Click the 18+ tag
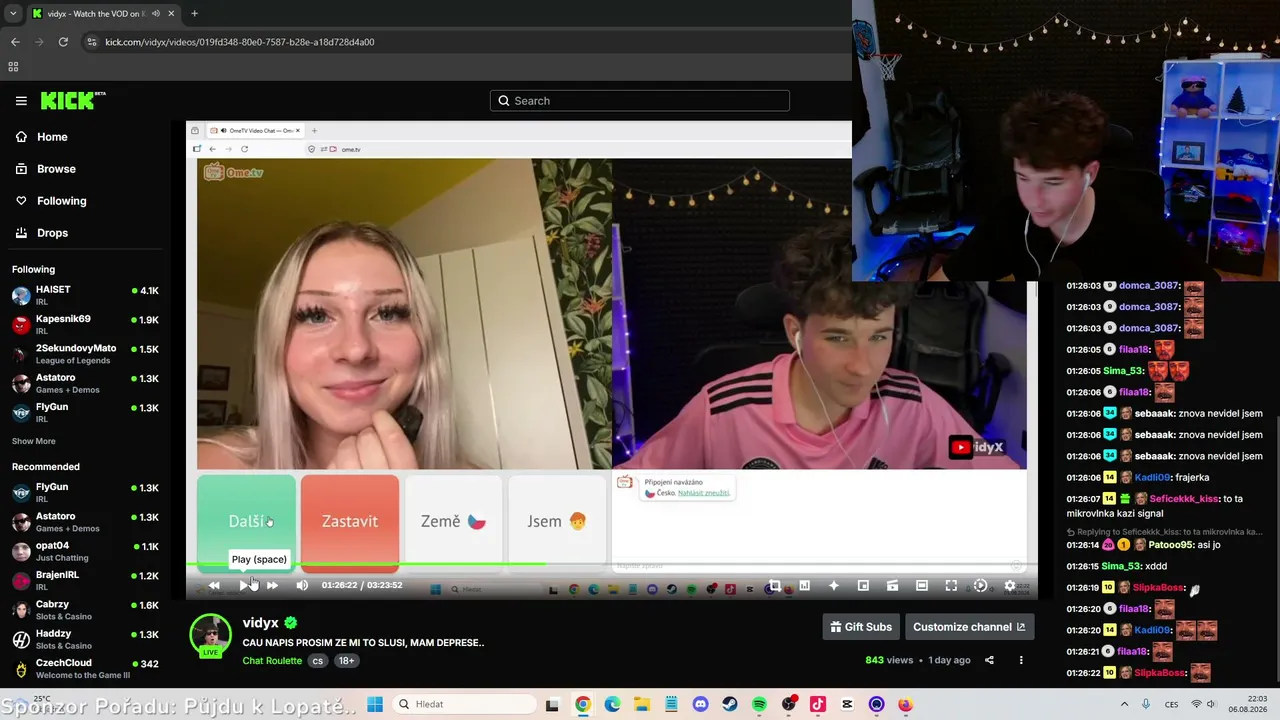Screen dimensions: 1280x720 click(x=346, y=661)
